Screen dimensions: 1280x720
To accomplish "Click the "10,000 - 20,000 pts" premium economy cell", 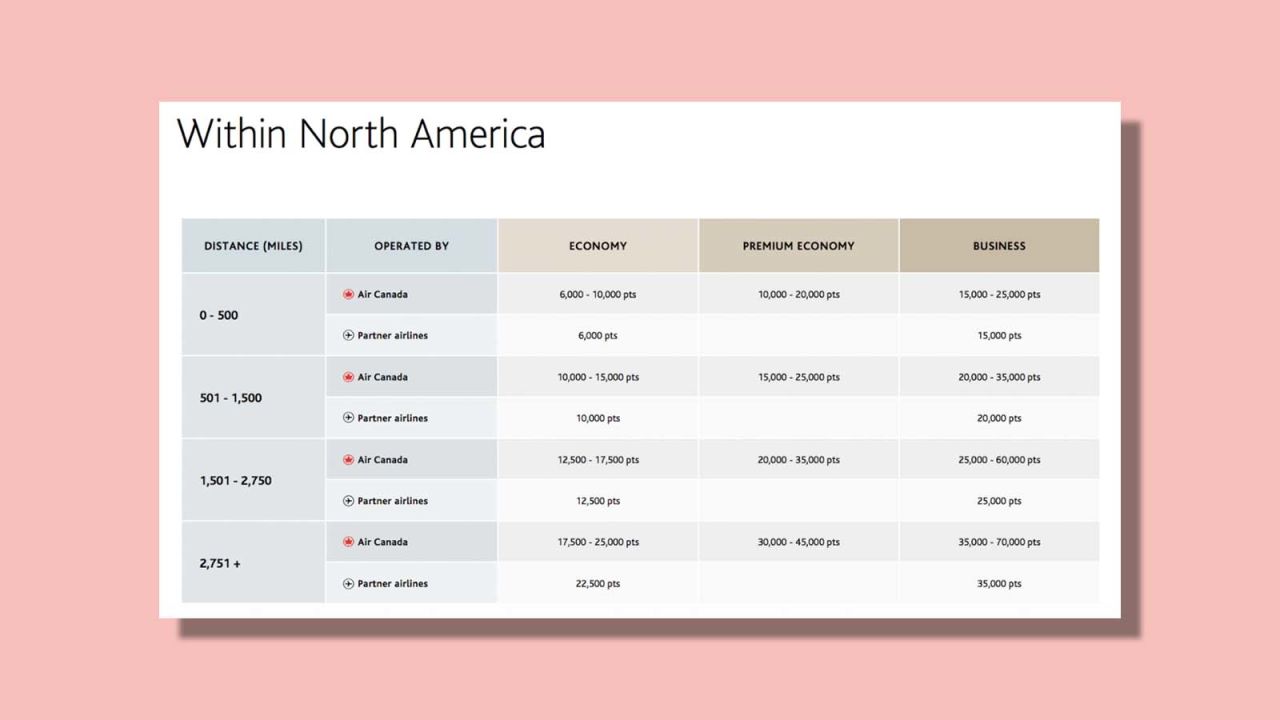I will [798, 295].
